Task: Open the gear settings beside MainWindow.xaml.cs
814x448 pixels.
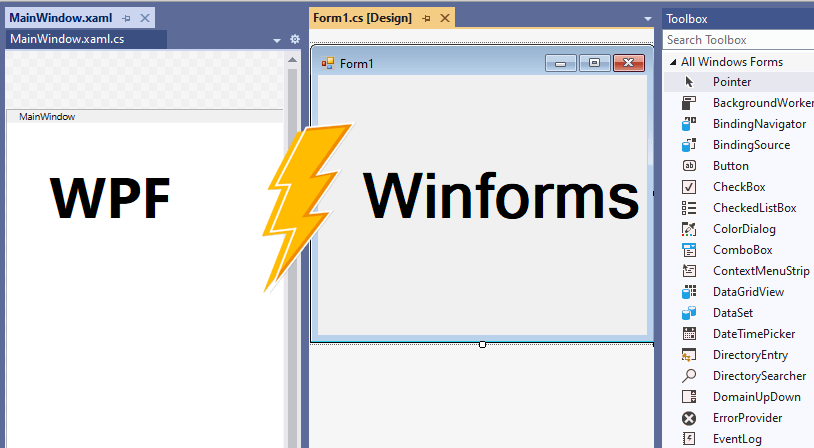Action: tap(295, 39)
